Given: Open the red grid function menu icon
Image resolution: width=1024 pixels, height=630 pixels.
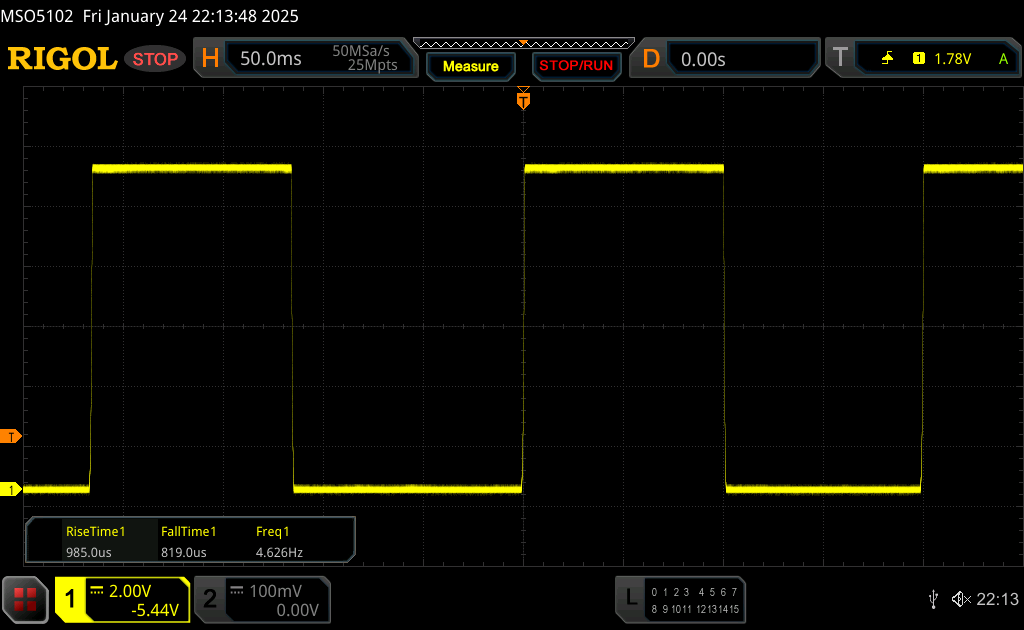Looking at the screenshot, I should pos(26,599).
